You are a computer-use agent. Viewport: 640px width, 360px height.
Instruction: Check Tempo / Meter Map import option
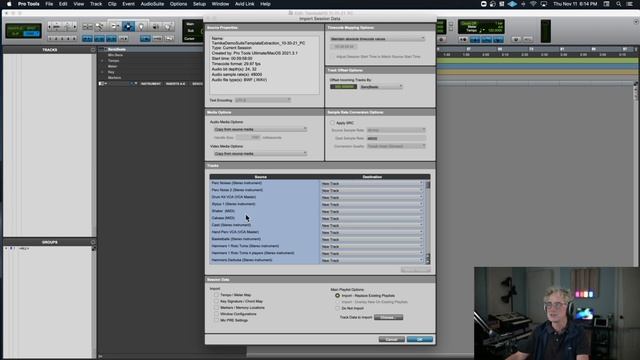point(216,295)
